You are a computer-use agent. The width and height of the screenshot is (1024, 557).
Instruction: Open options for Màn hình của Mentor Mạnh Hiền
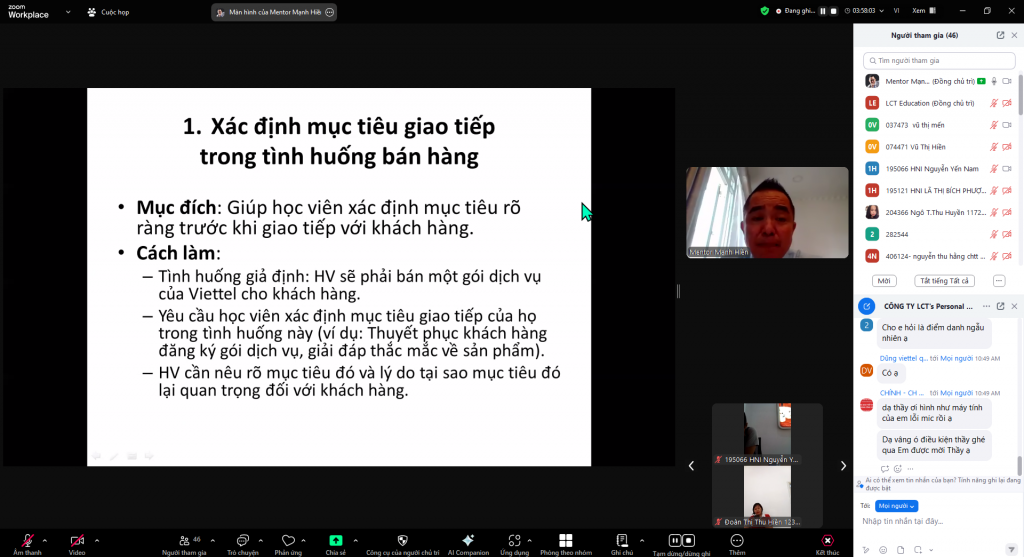click(x=330, y=12)
